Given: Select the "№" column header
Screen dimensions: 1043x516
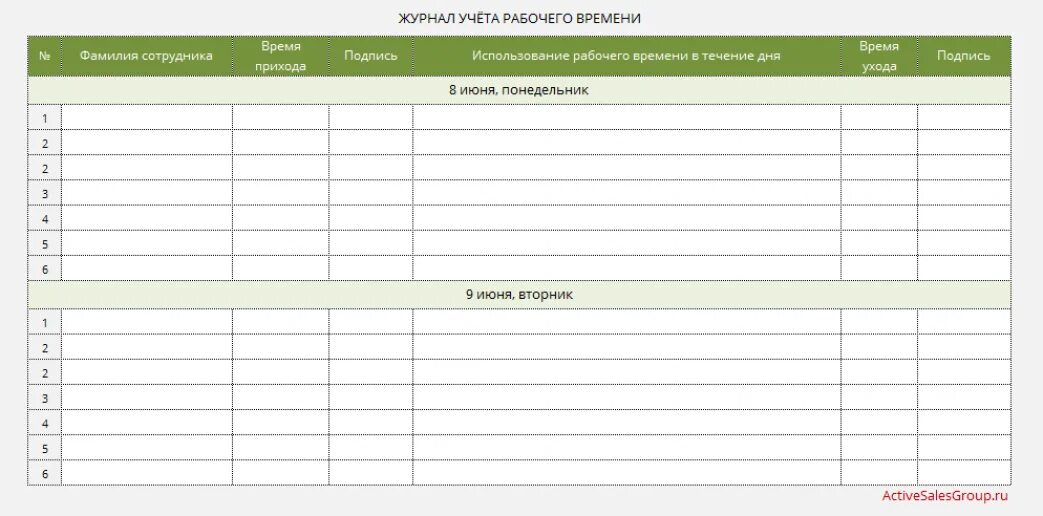Looking at the screenshot, I should pos(45,56).
